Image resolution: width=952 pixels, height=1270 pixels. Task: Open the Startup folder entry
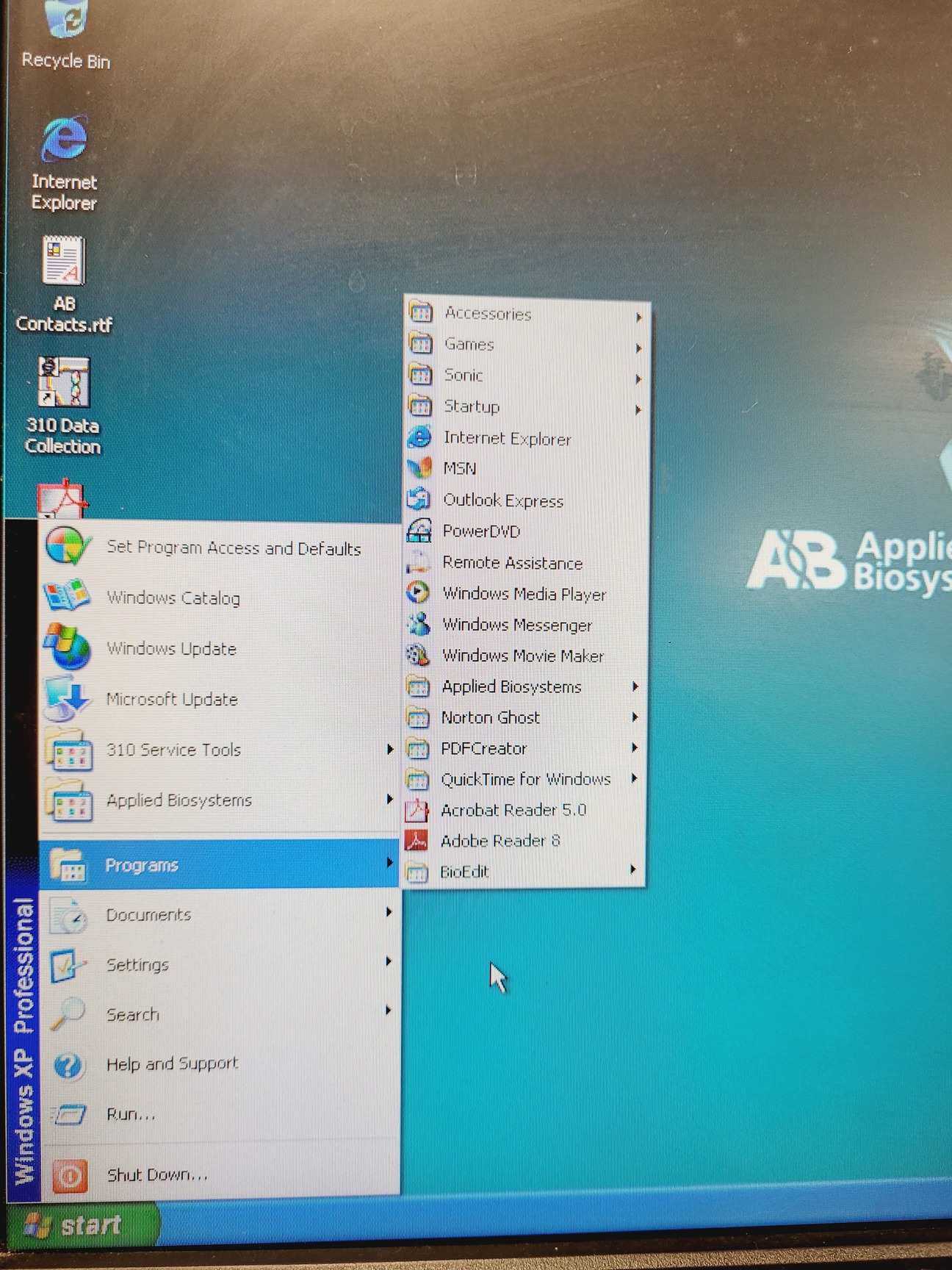(x=527, y=406)
